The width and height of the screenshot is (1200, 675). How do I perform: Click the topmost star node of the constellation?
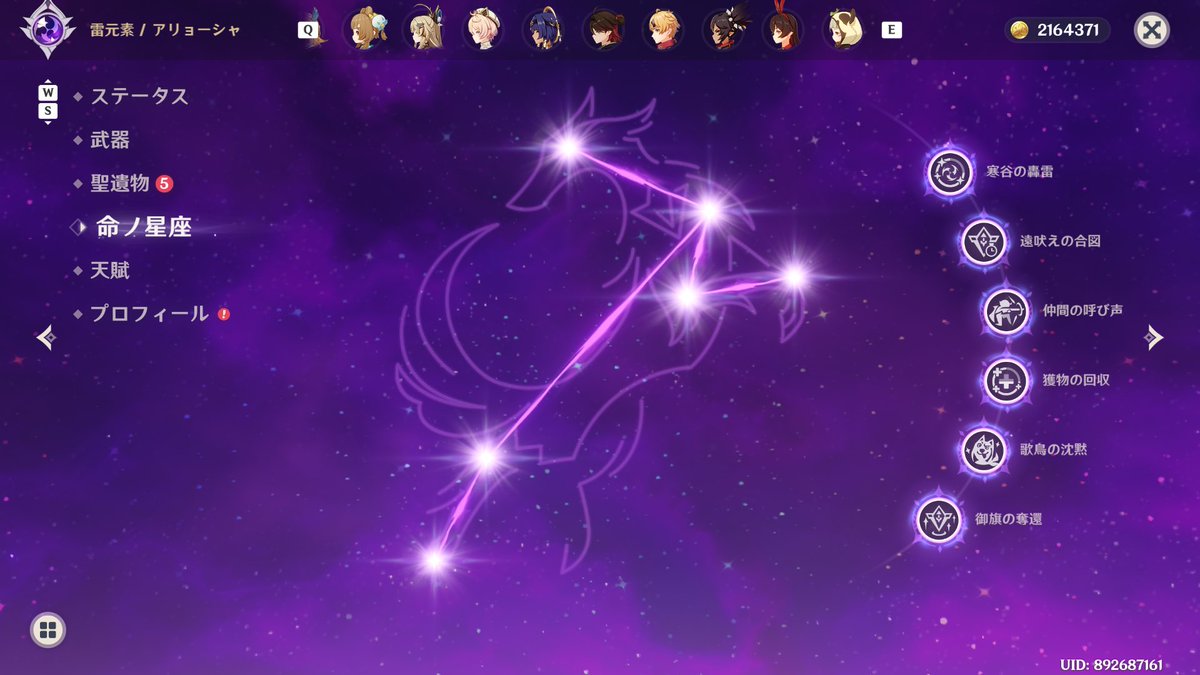pyautogui.click(x=568, y=148)
